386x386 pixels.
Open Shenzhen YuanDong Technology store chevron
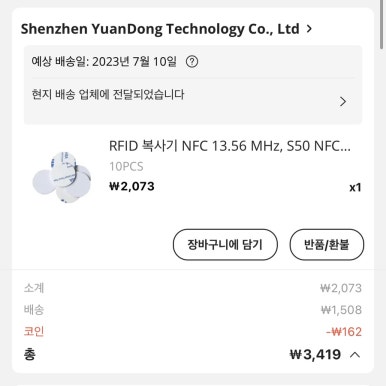point(309,29)
